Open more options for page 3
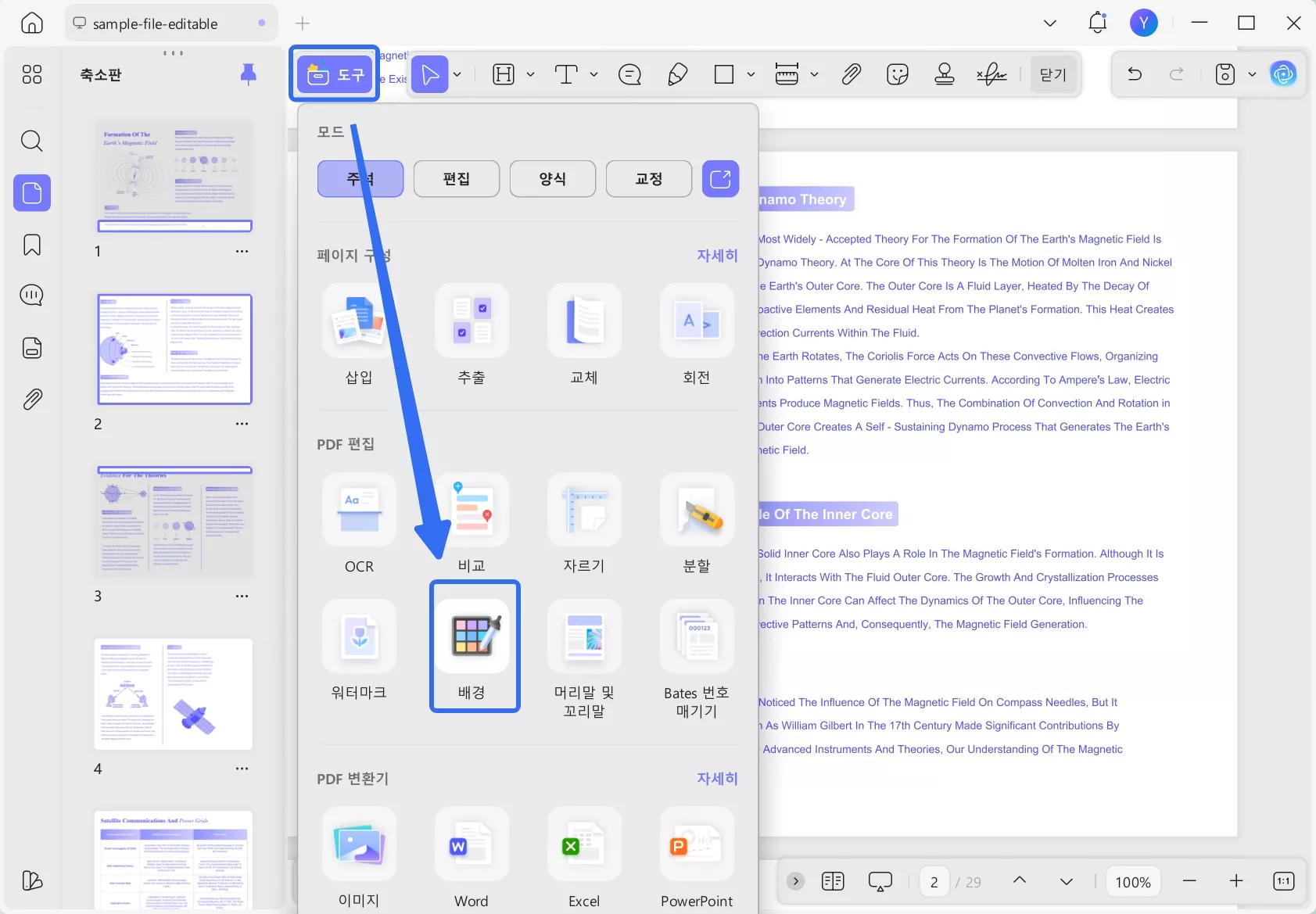 (x=242, y=596)
